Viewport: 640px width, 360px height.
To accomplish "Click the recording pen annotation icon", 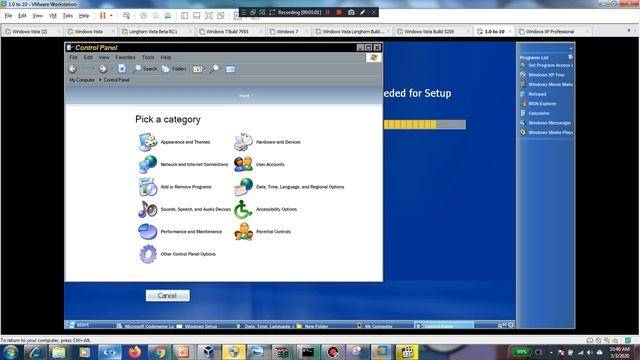I will click(362, 12).
